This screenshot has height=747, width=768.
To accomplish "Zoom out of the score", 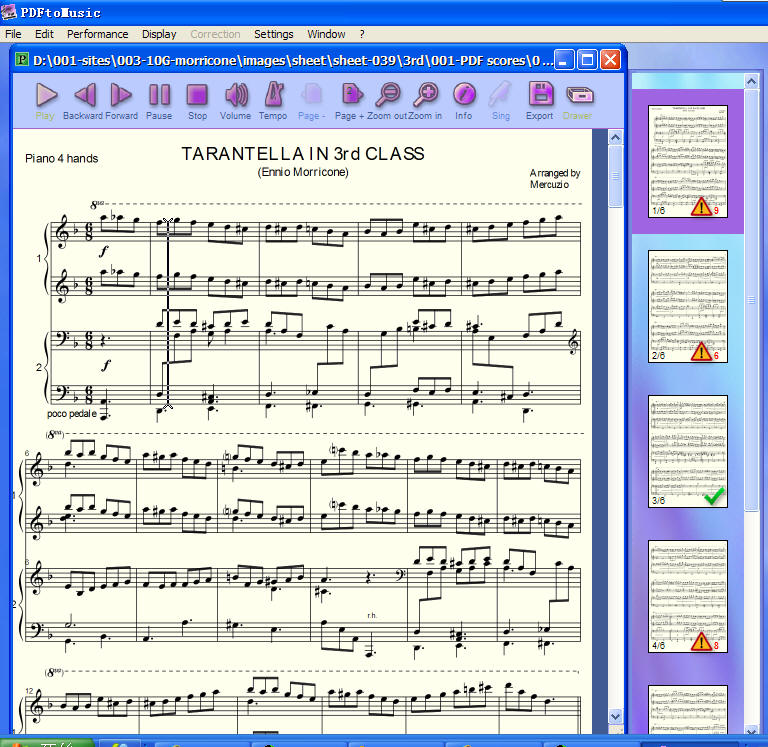I will point(387,101).
